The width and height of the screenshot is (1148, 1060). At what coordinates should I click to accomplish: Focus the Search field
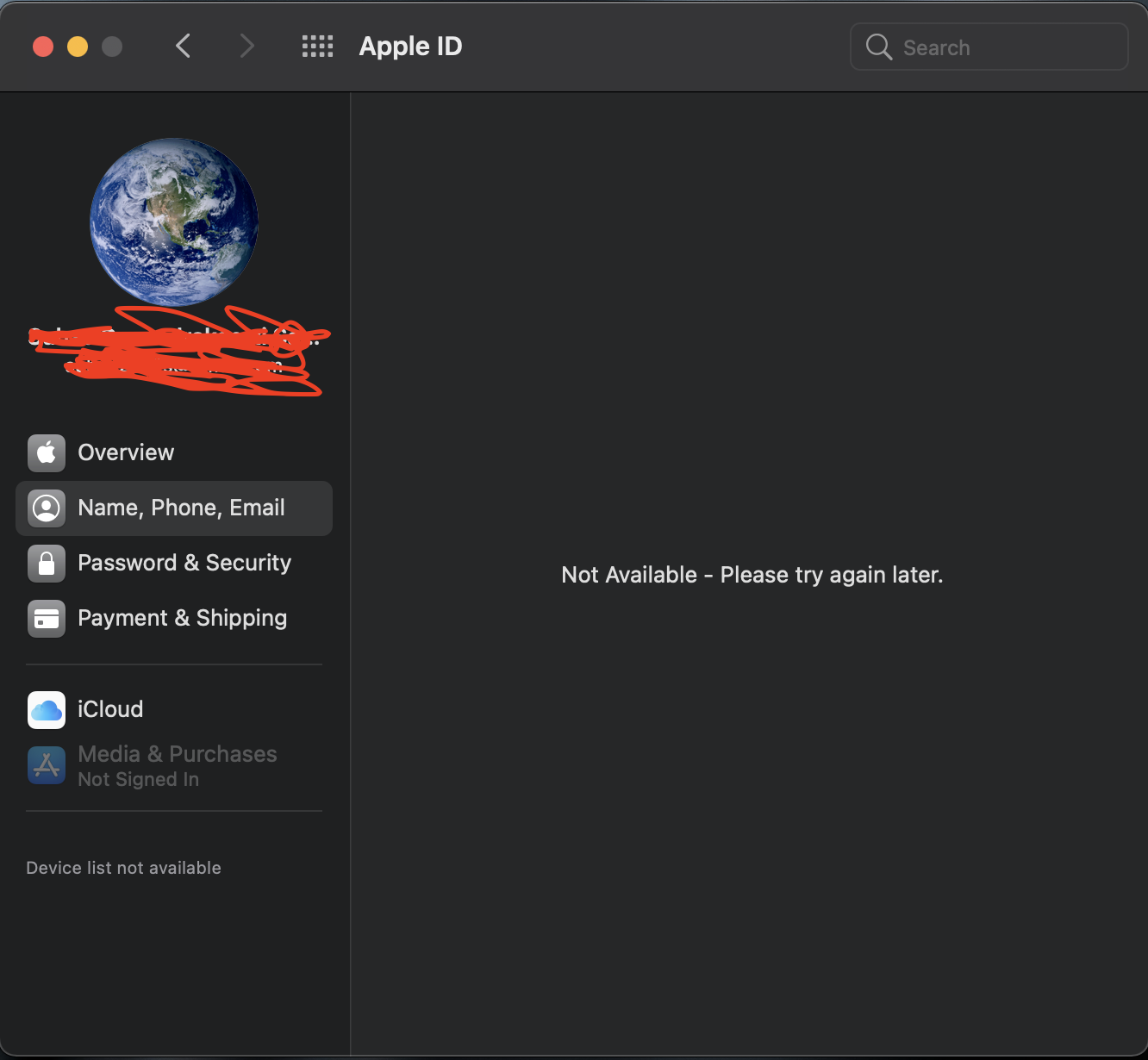989,47
